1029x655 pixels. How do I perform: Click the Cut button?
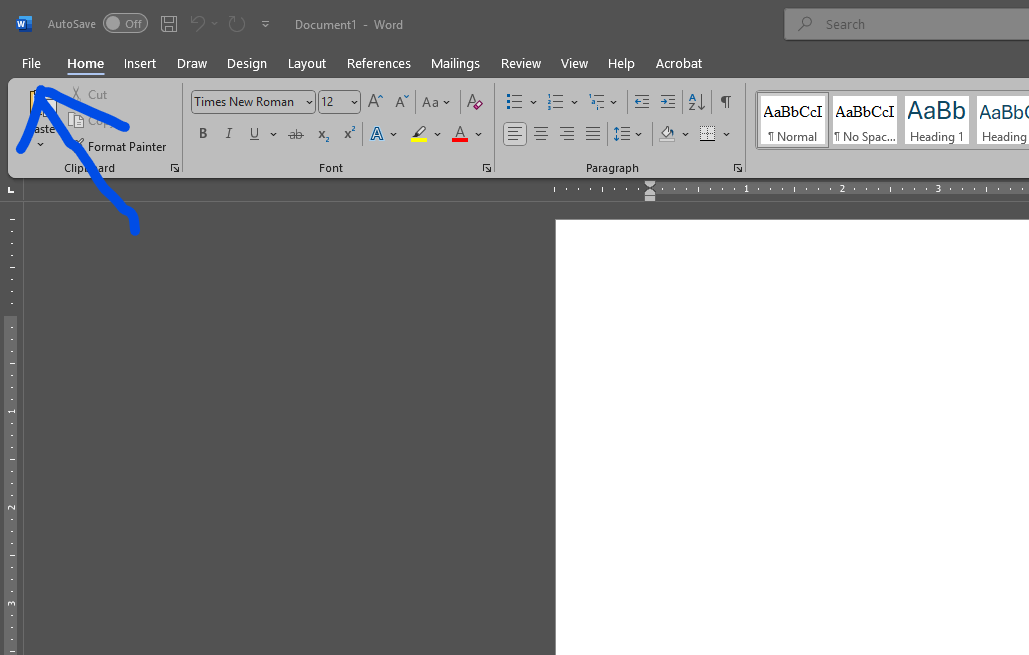pyautogui.click(x=89, y=95)
